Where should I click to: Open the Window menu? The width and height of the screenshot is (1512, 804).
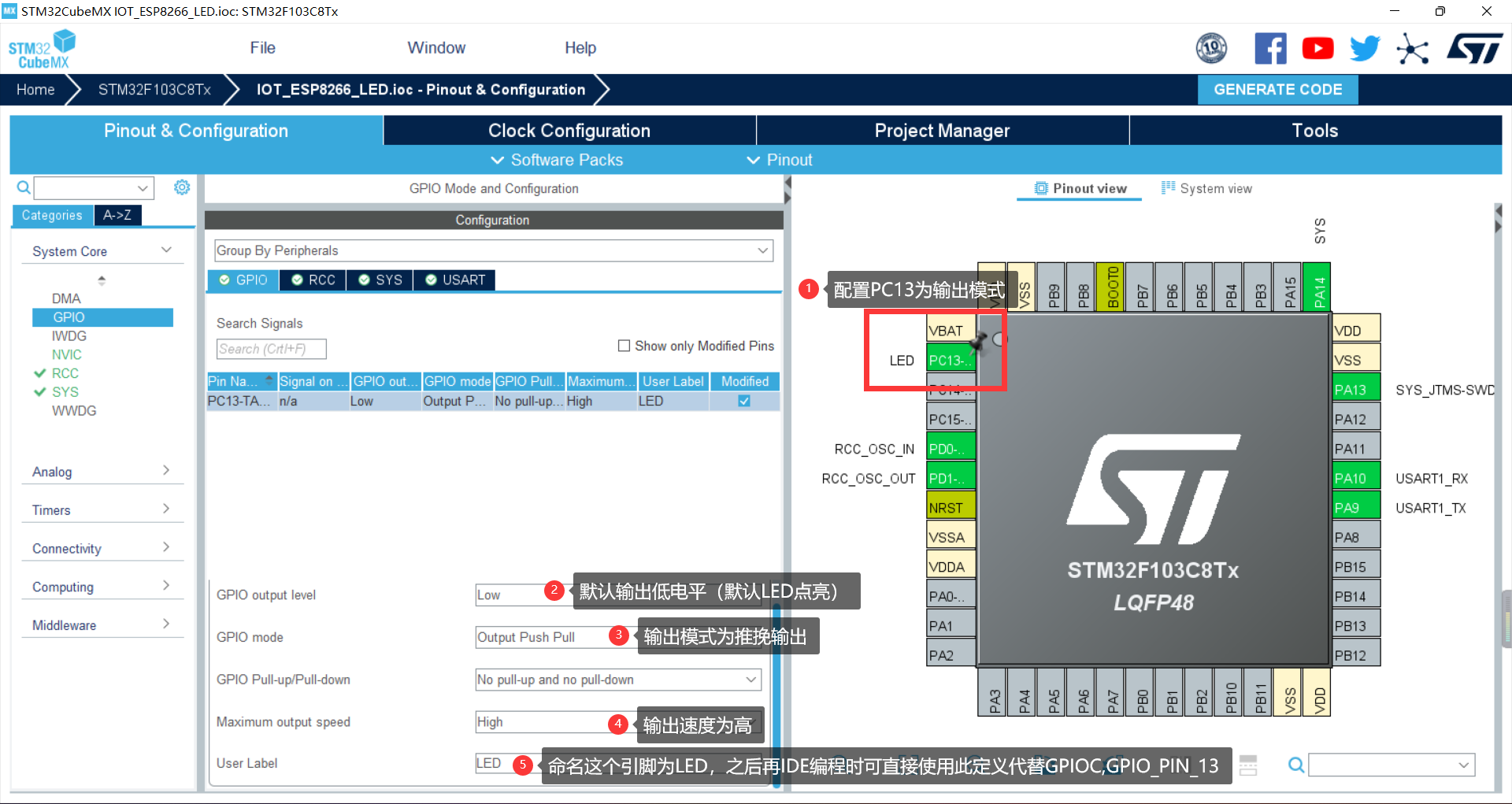pos(436,48)
